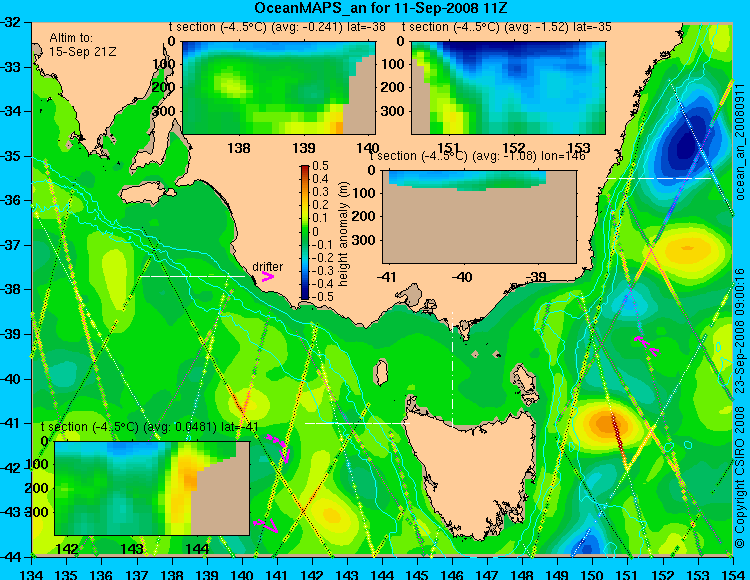Click the '-38' latitude axis label
The image size is (750, 580).
click(x=11, y=289)
